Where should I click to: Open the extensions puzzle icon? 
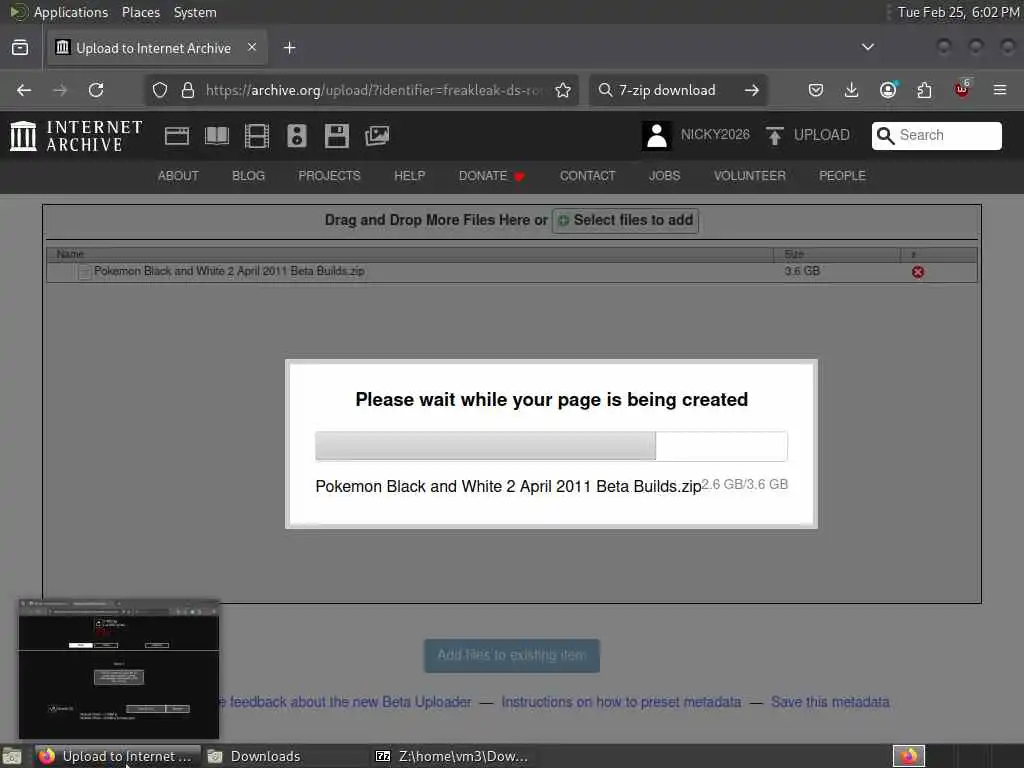[x=924, y=90]
